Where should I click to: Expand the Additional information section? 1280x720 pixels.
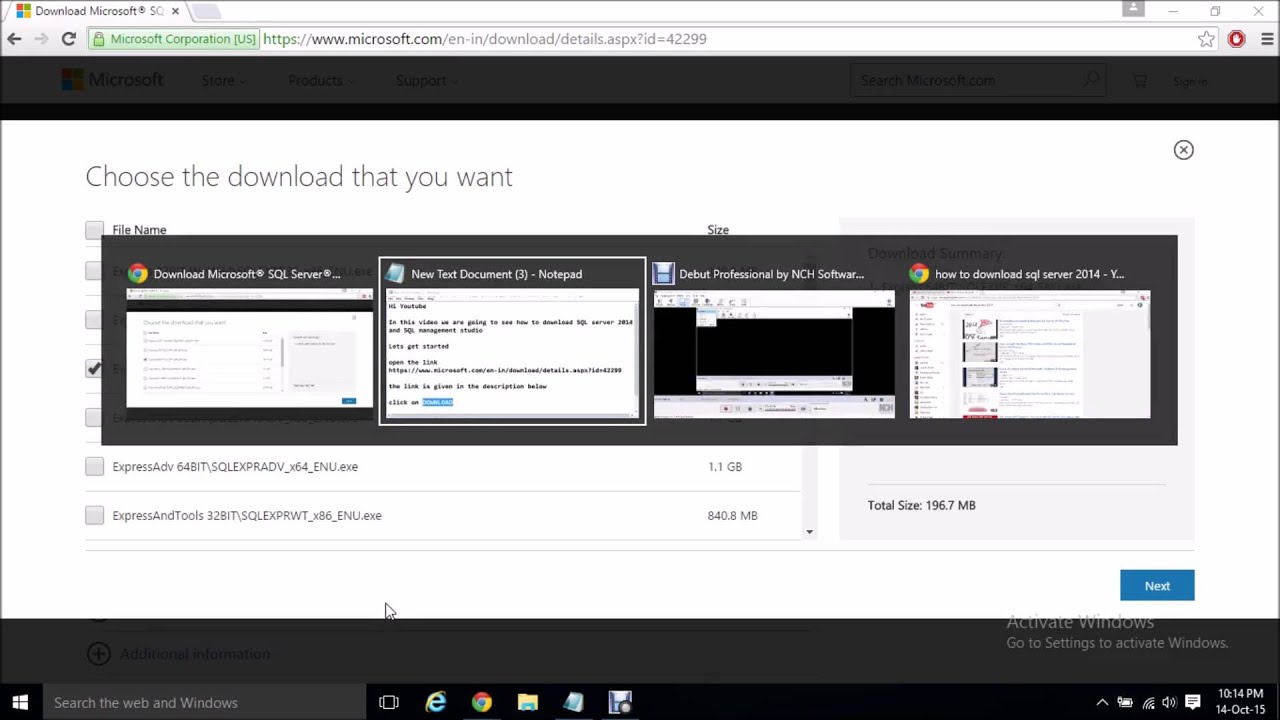[179, 654]
